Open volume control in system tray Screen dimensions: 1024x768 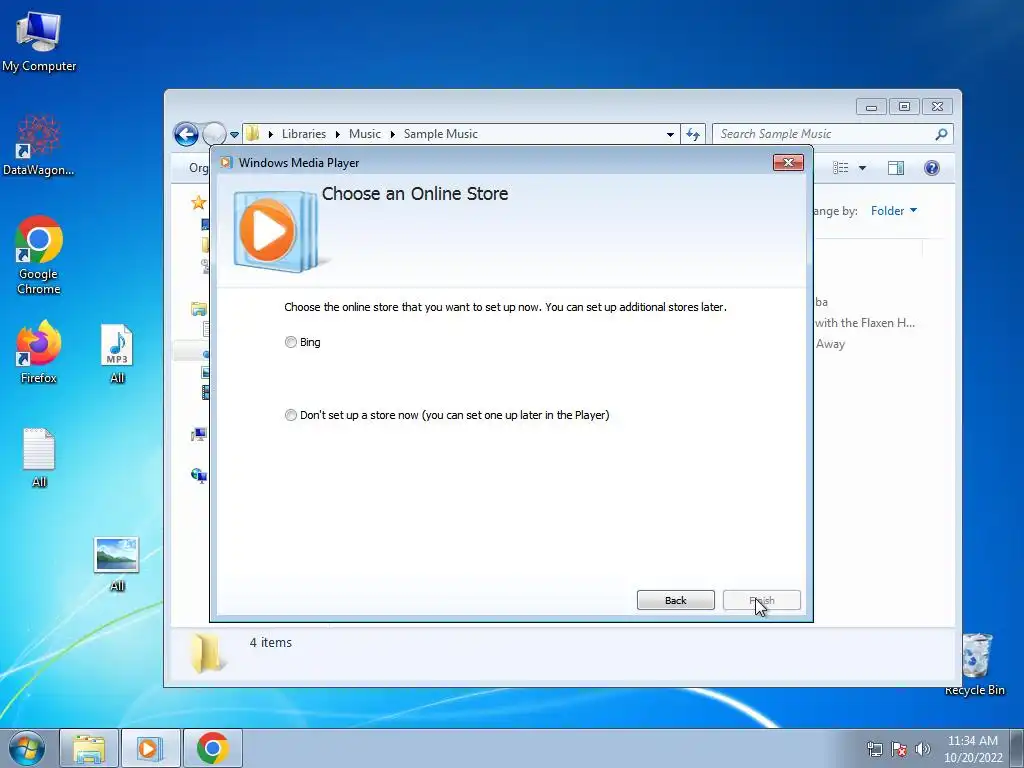pos(923,749)
